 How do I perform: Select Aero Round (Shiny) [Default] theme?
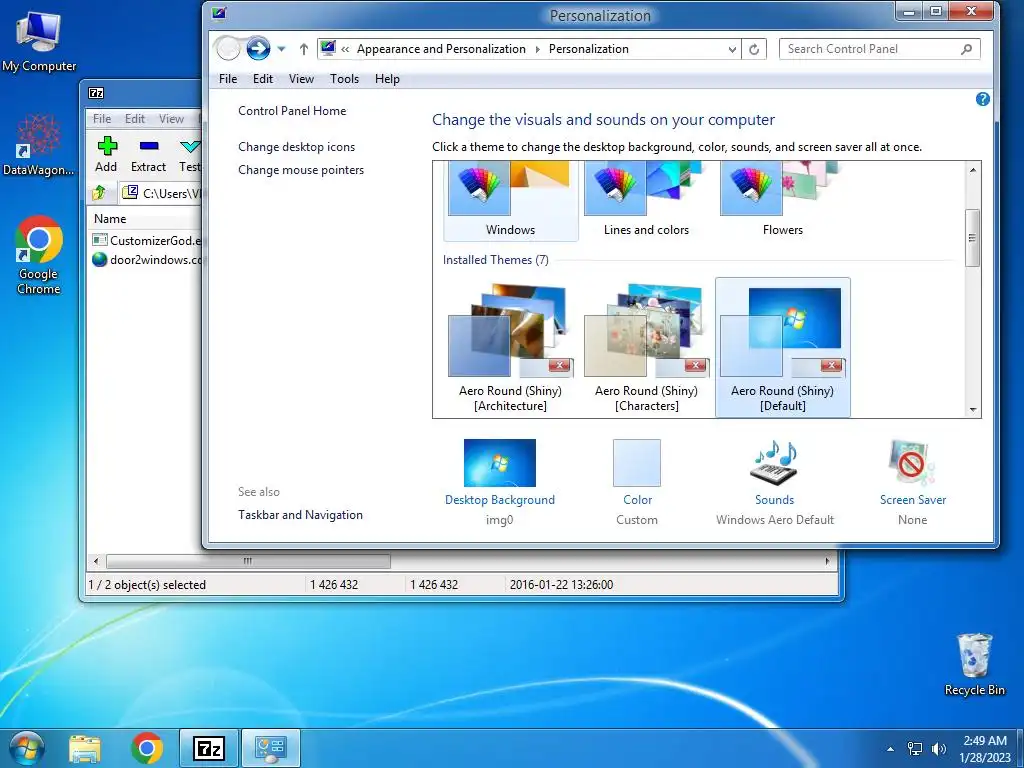pyautogui.click(x=782, y=347)
